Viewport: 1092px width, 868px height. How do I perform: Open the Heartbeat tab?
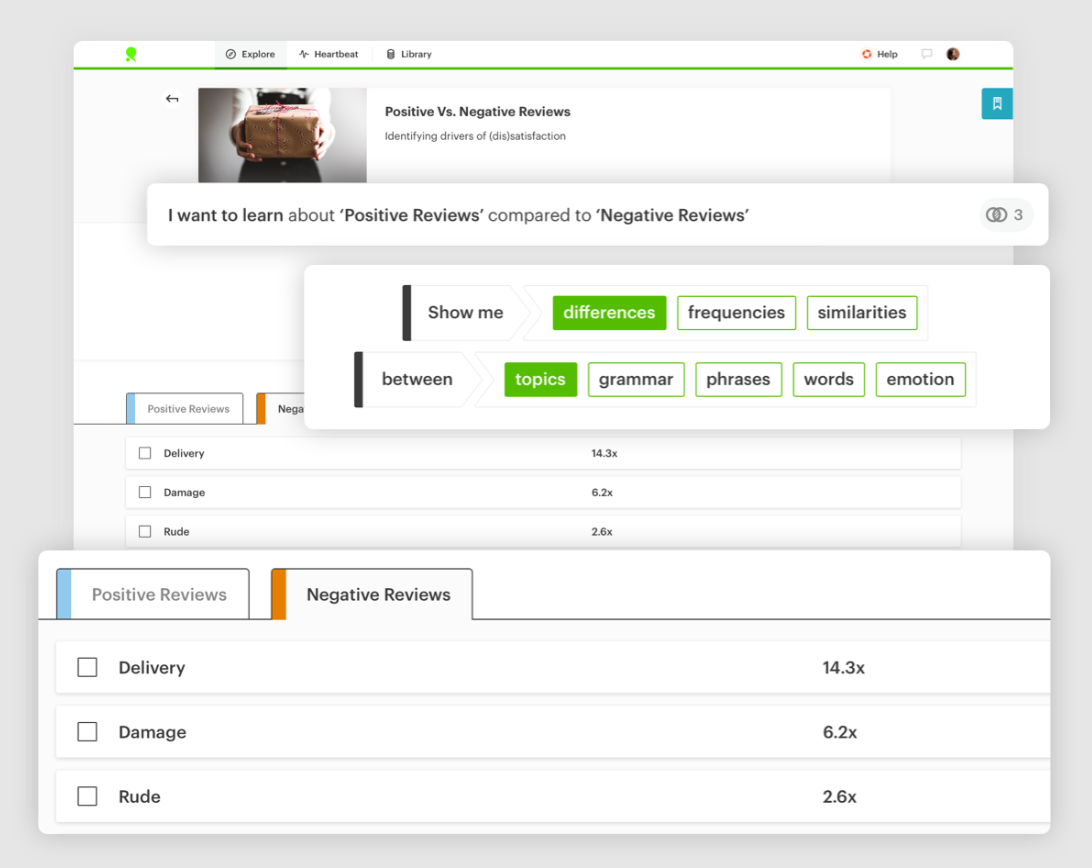click(329, 54)
